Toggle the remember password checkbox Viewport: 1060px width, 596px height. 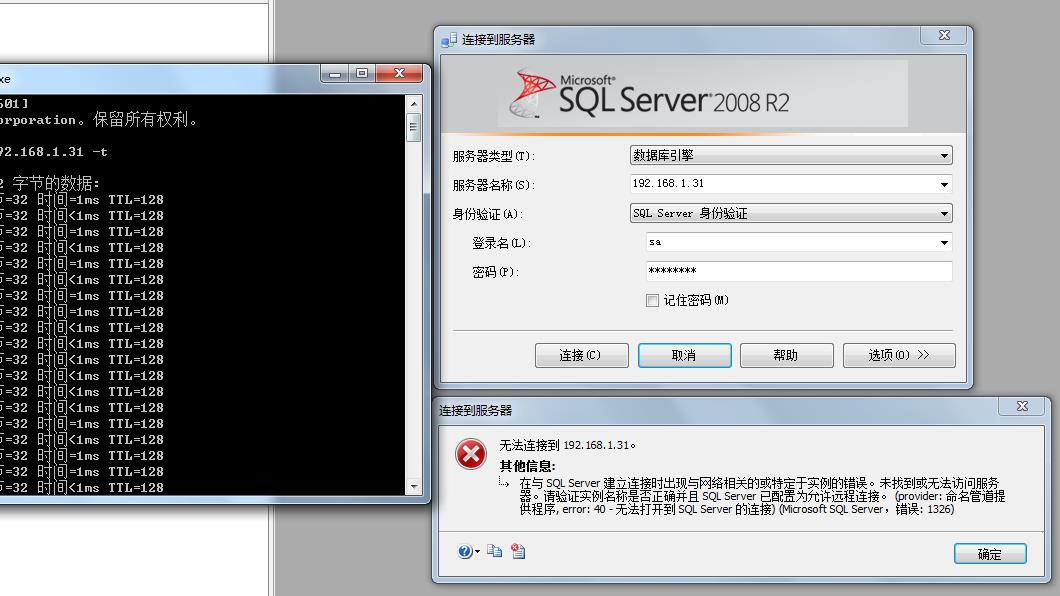pyautogui.click(x=652, y=301)
